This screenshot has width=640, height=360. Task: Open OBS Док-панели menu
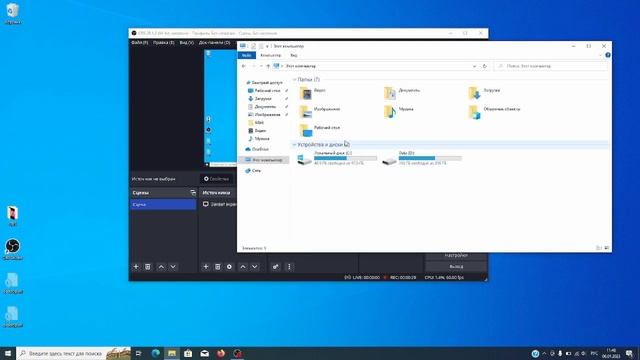click(214, 42)
